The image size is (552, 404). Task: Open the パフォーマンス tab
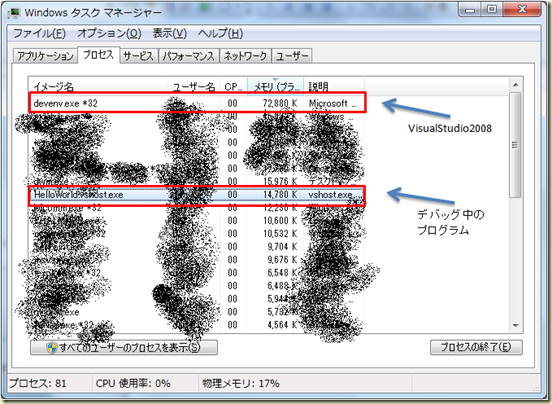click(188, 56)
